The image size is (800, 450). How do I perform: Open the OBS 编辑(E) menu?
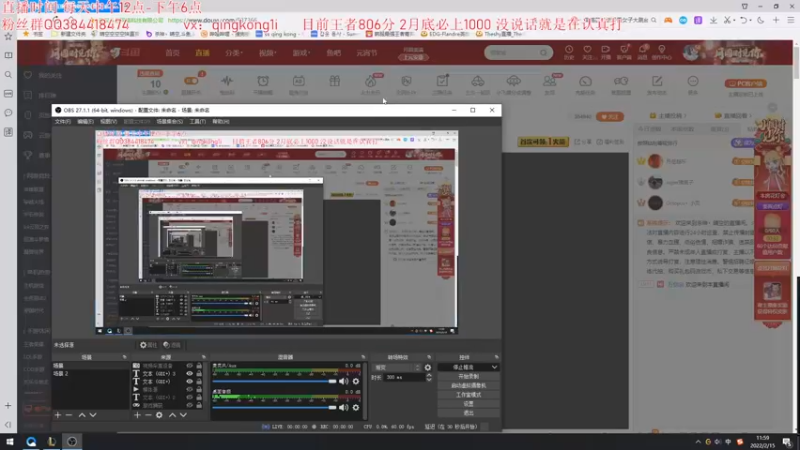point(85,121)
